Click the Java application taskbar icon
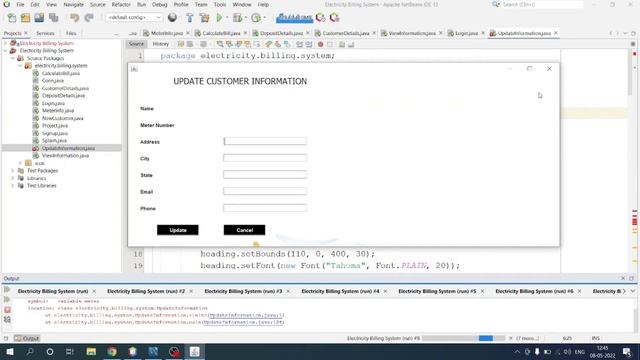The height and width of the screenshot is (360, 640). click(195, 351)
